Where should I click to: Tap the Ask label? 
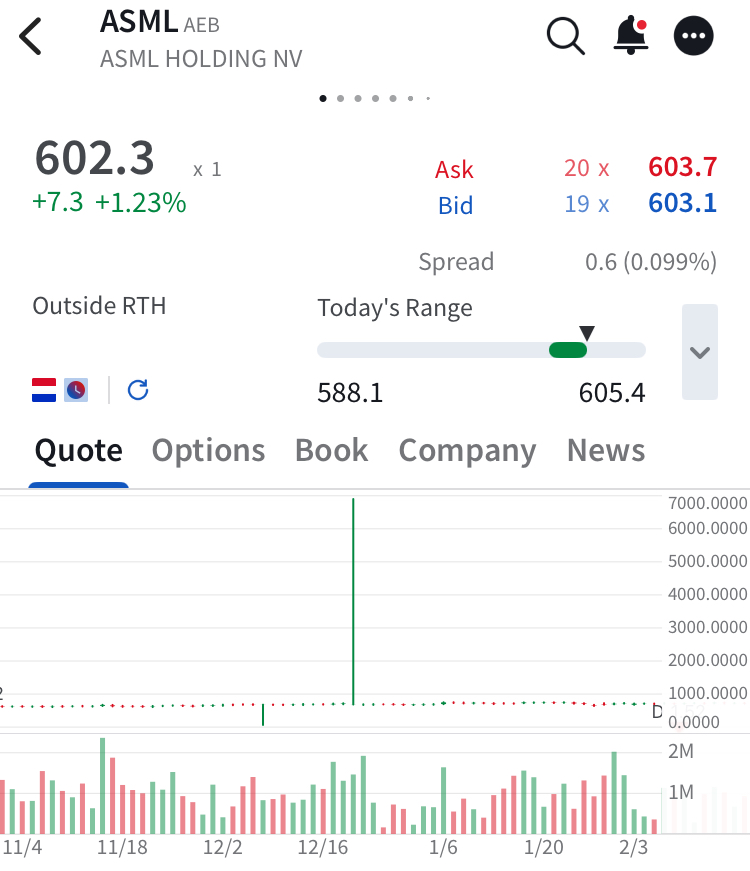(x=454, y=170)
